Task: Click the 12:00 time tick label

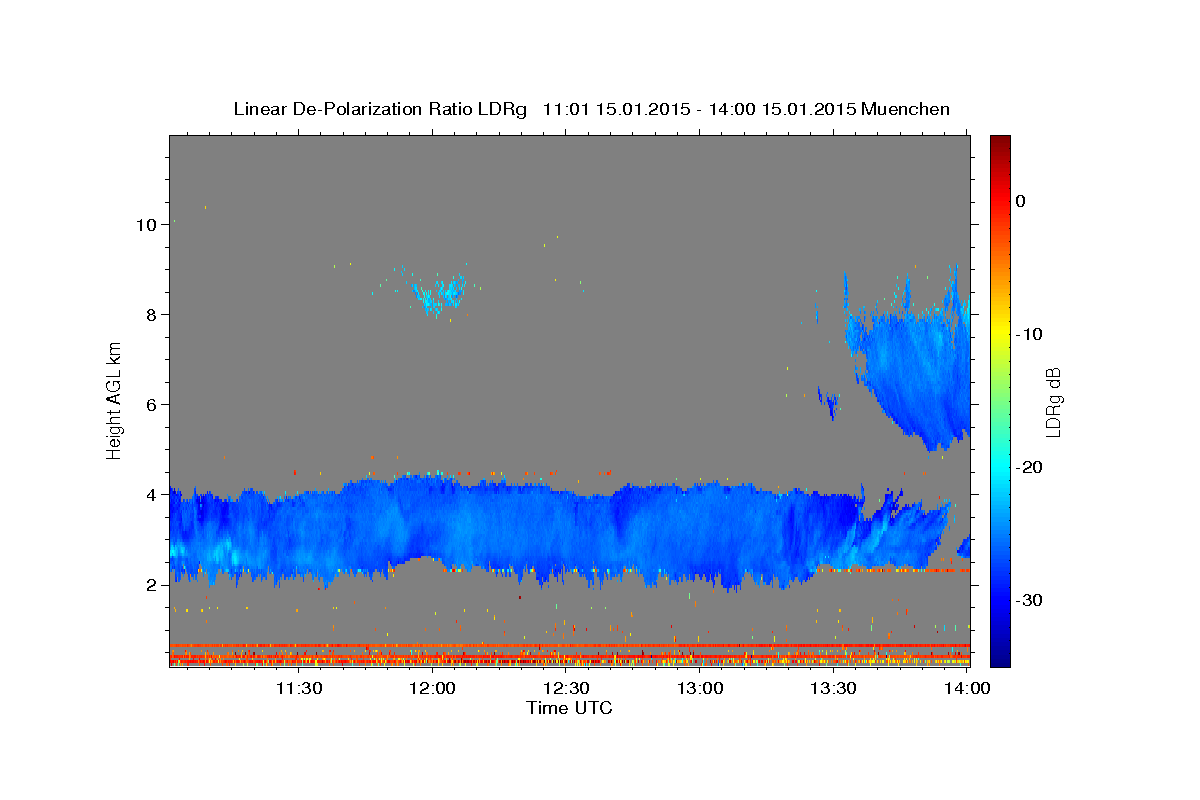Action: pyautogui.click(x=432, y=688)
